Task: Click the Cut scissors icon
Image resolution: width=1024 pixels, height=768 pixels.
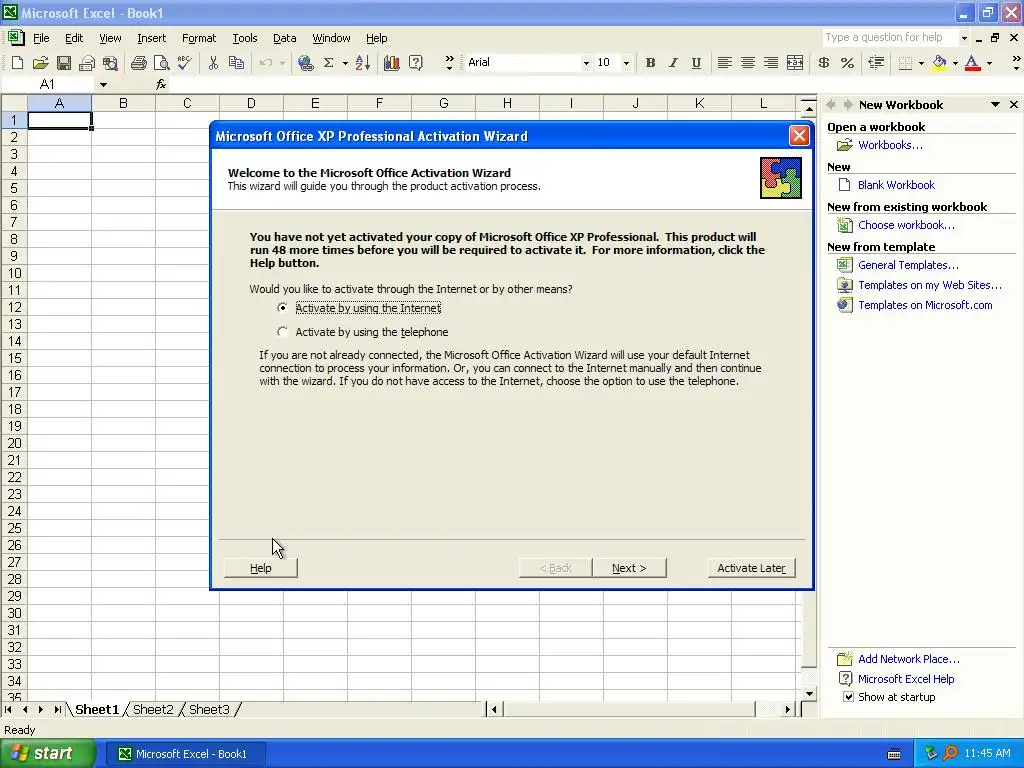Action: click(x=213, y=63)
